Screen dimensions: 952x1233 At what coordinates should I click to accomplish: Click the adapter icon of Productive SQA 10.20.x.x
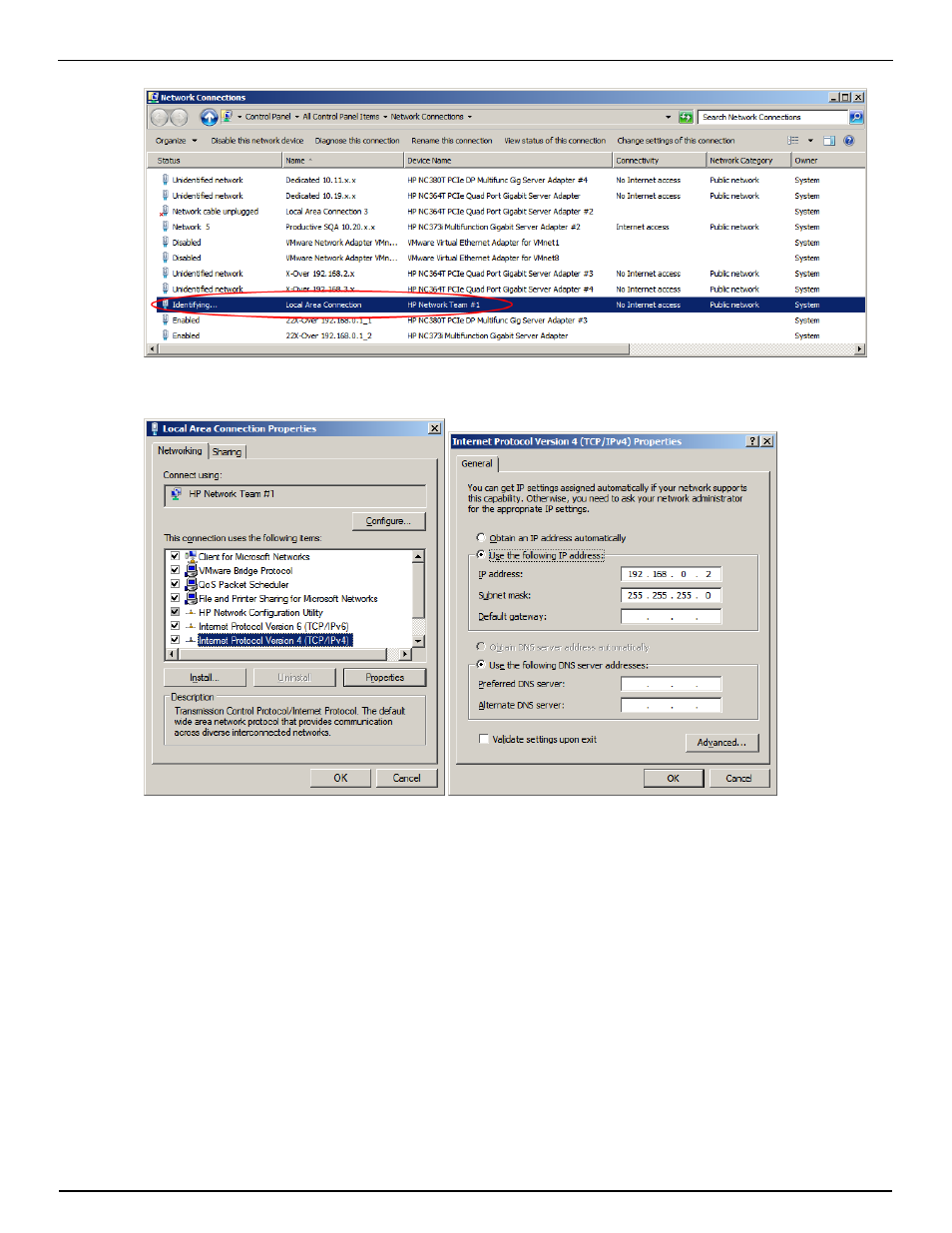click(165, 227)
